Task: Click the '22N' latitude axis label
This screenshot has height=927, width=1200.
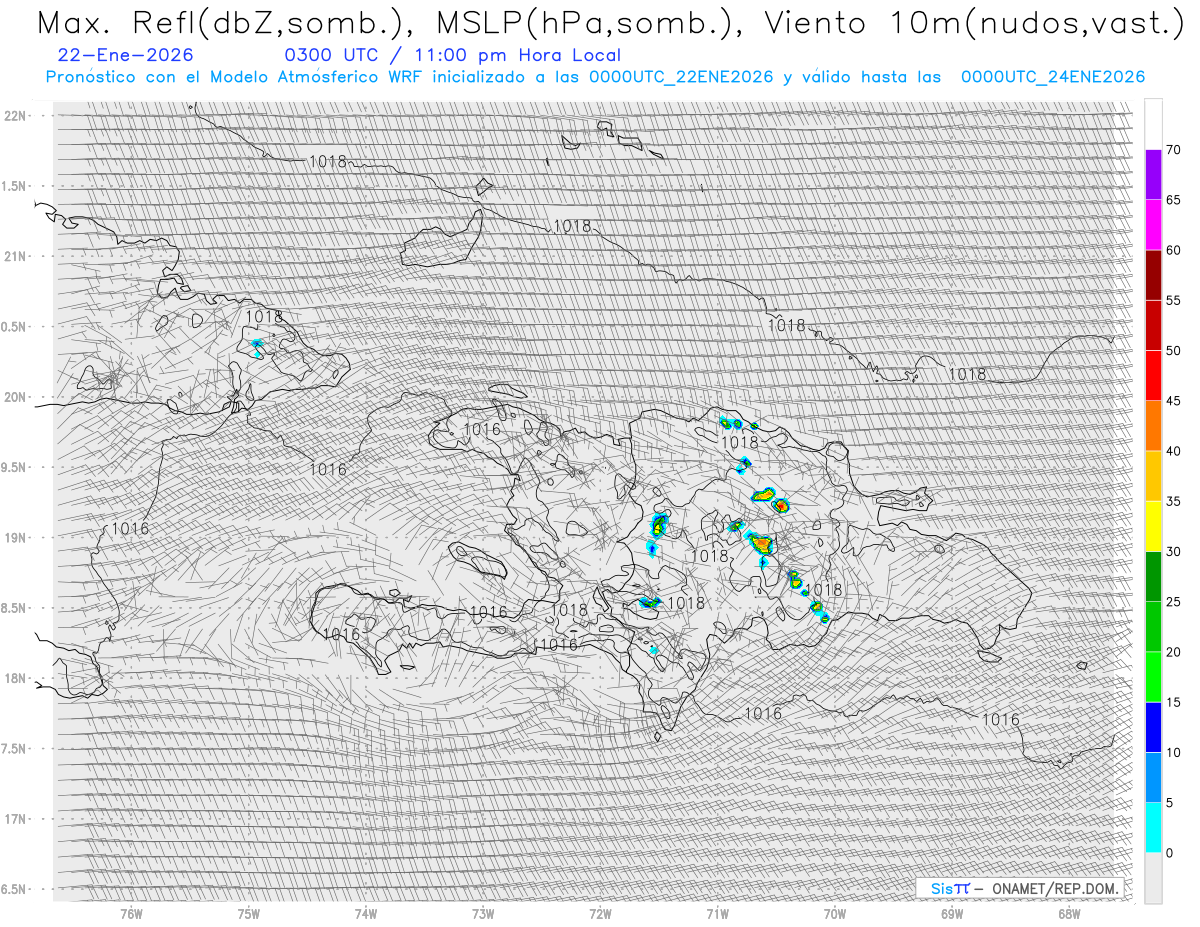Action: 15,115
